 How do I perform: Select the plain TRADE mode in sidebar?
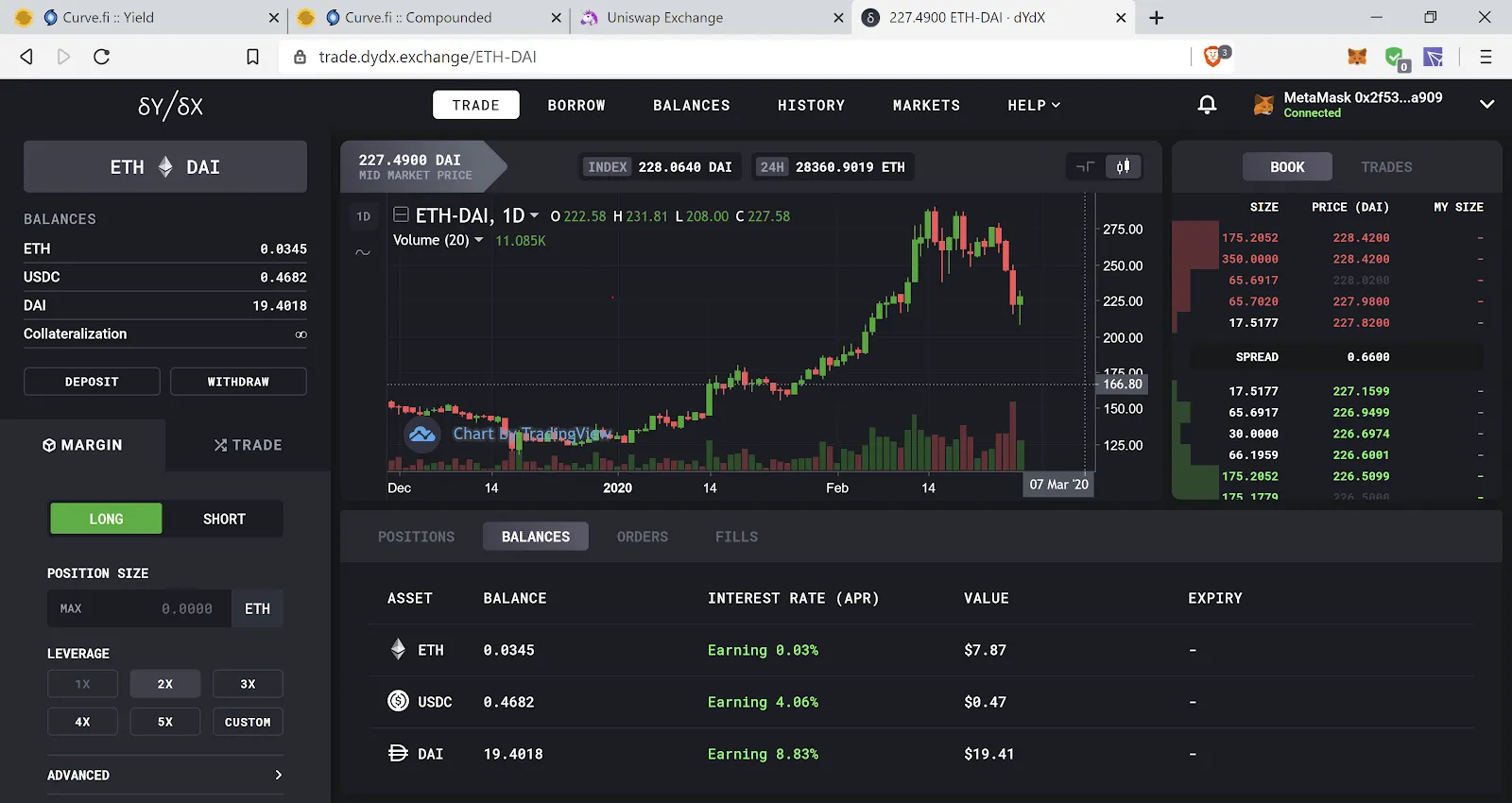pos(248,445)
